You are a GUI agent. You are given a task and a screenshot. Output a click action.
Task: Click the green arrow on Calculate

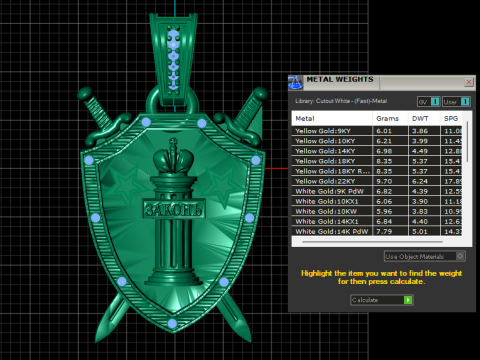(x=408, y=300)
